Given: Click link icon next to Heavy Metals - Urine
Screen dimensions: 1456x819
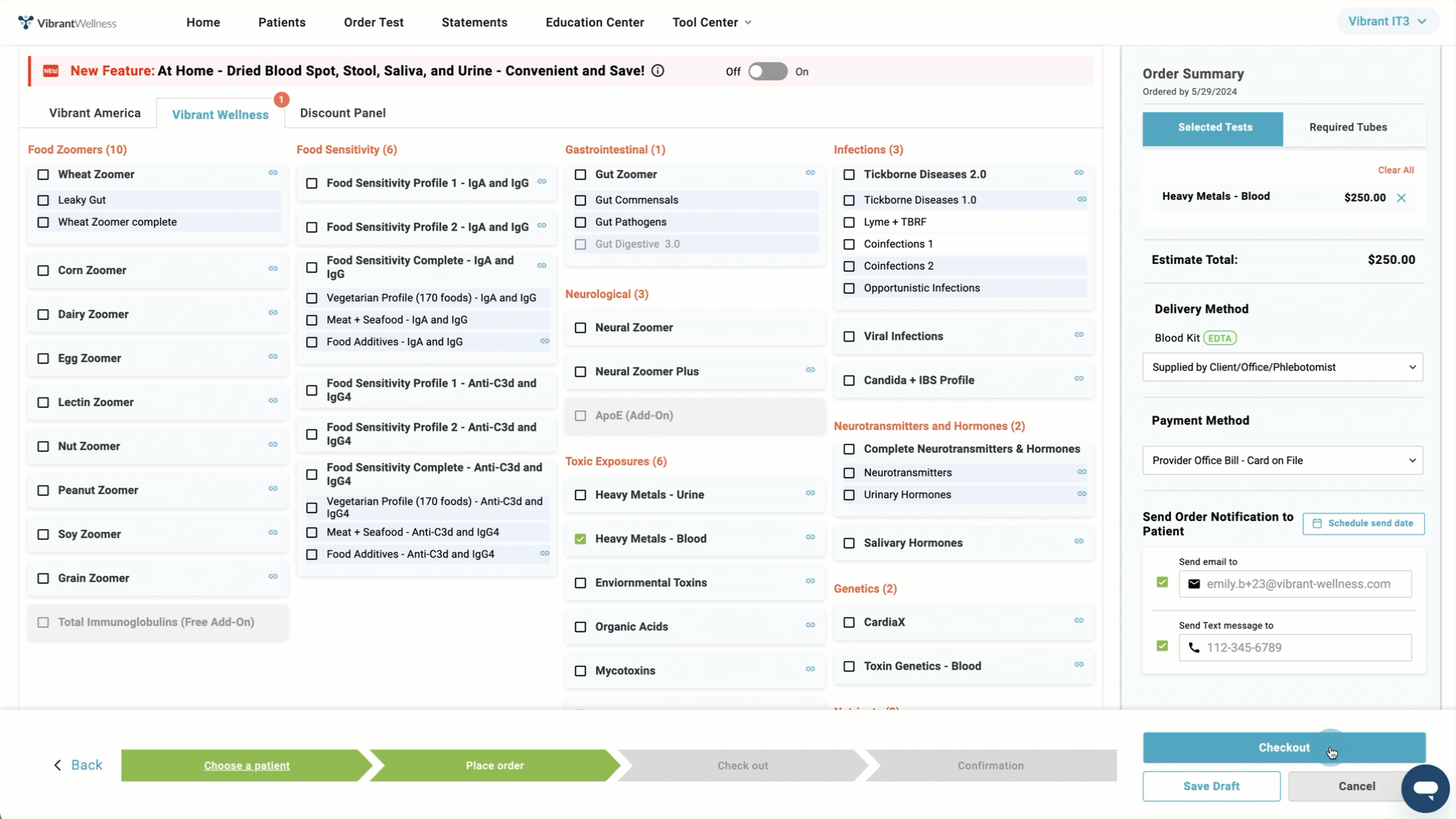Looking at the screenshot, I should pos(811,493).
